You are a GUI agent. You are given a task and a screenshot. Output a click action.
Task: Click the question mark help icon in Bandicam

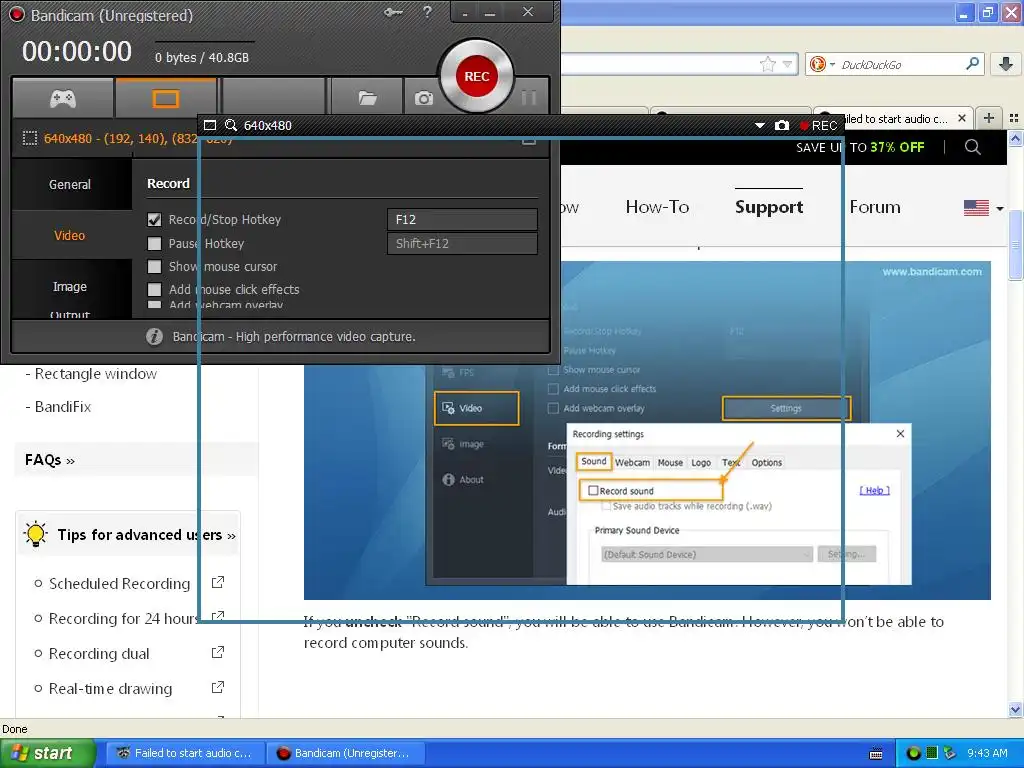(427, 12)
